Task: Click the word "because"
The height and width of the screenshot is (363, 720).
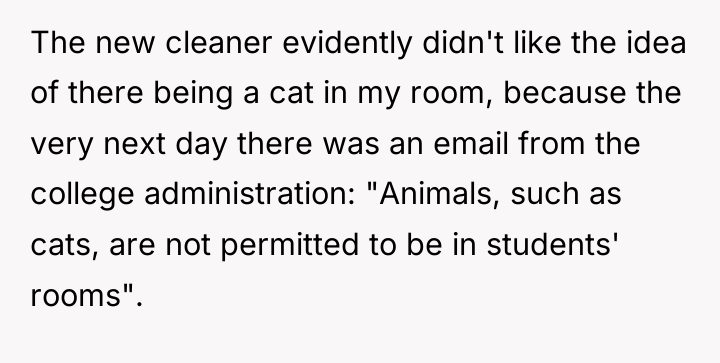Action: pyautogui.click(x=564, y=93)
